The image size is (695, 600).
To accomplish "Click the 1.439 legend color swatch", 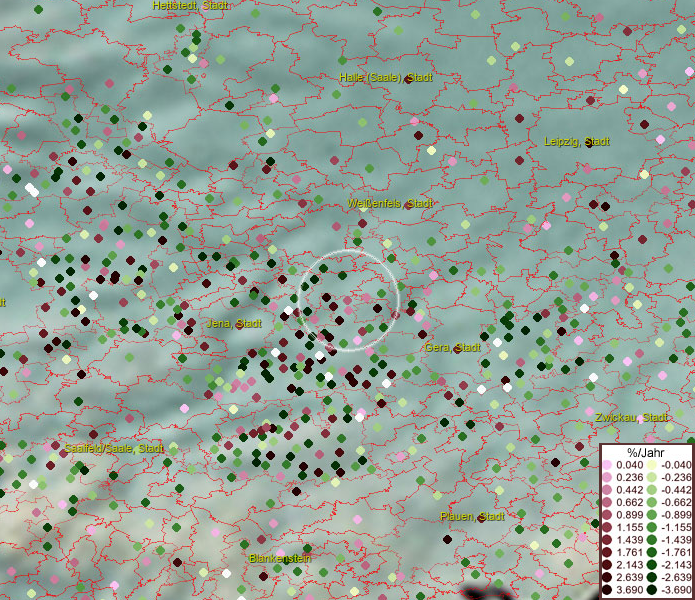I will coord(607,540).
